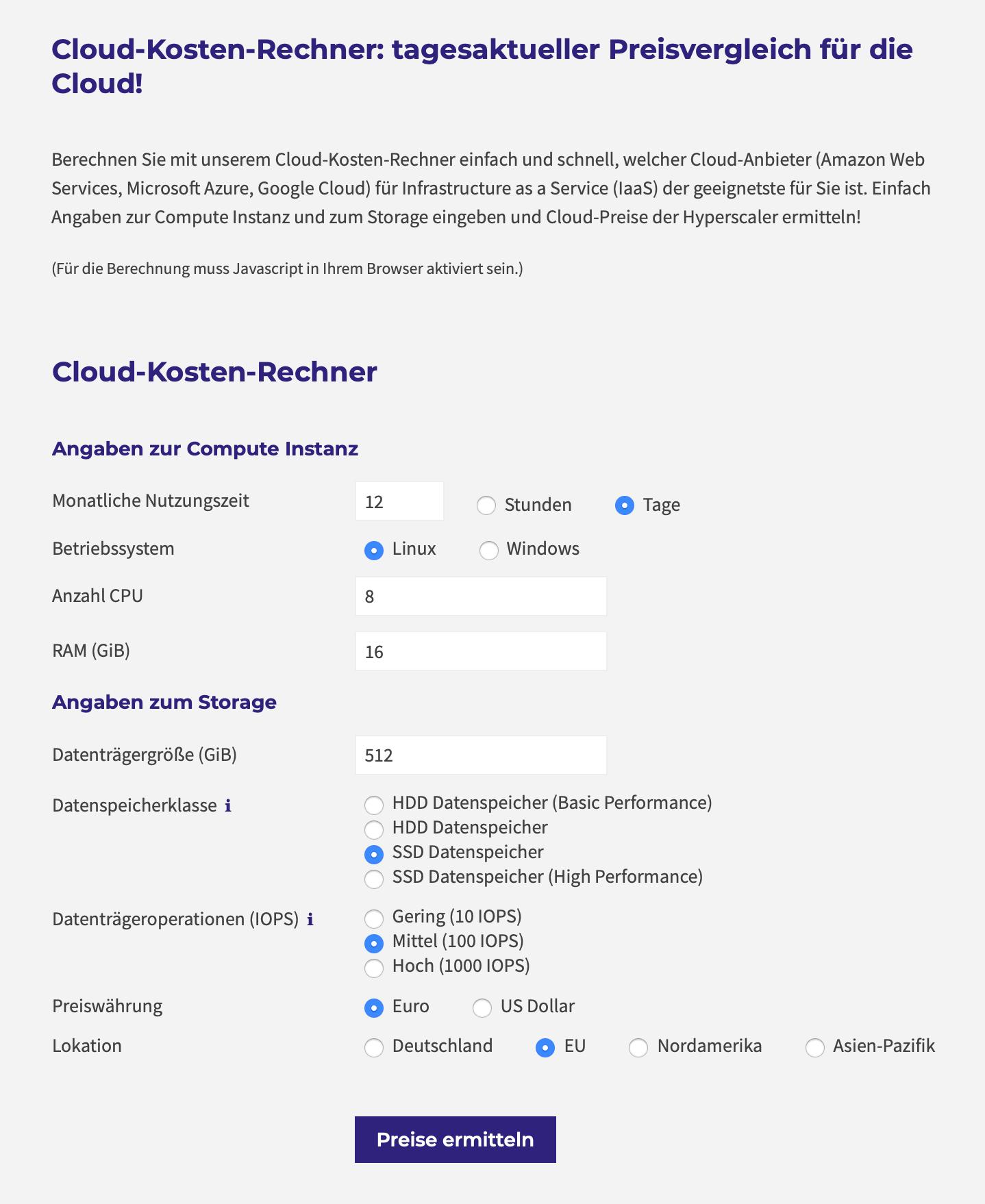Choose Nordamerika as location

click(638, 1047)
